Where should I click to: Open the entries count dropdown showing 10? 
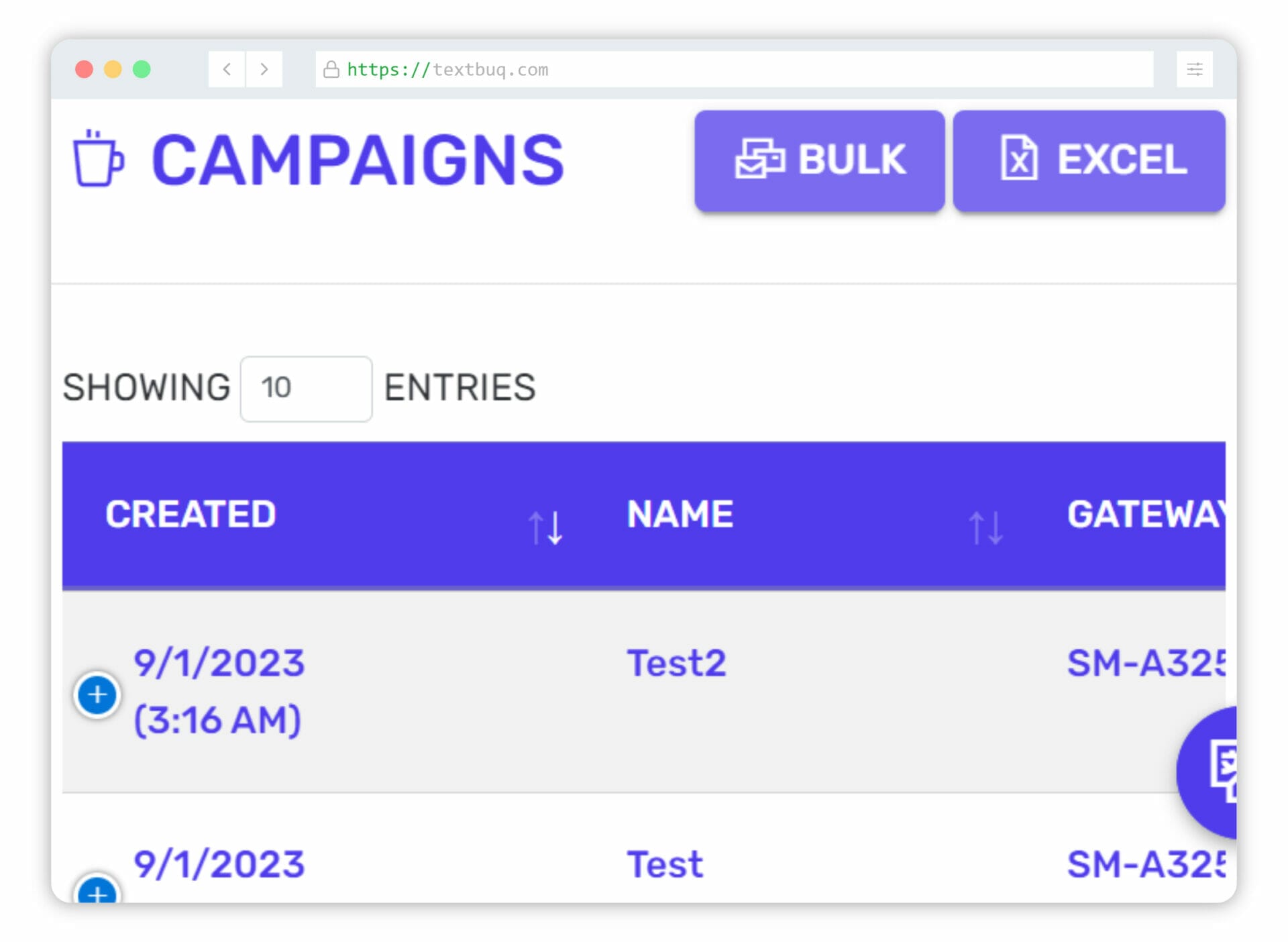[306, 388]
